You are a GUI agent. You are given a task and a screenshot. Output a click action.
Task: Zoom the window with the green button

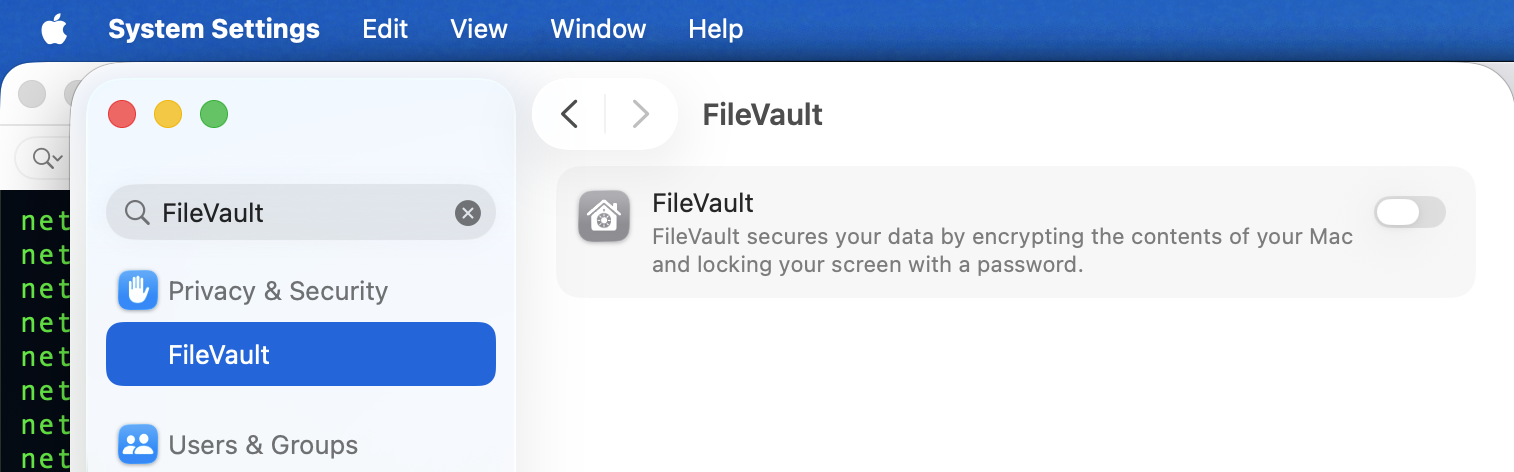pyautogui.click(x=214, y=114)
